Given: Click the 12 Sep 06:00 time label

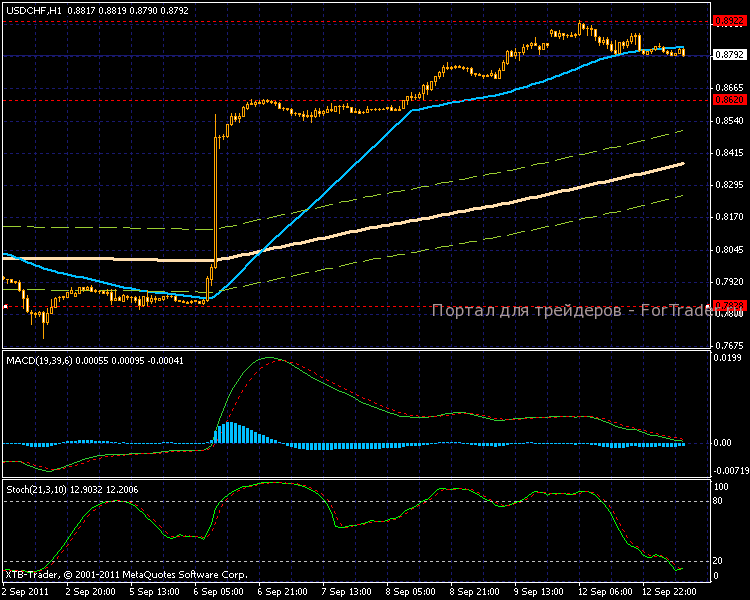Looking at the screenshot, I should coord(605,592).
